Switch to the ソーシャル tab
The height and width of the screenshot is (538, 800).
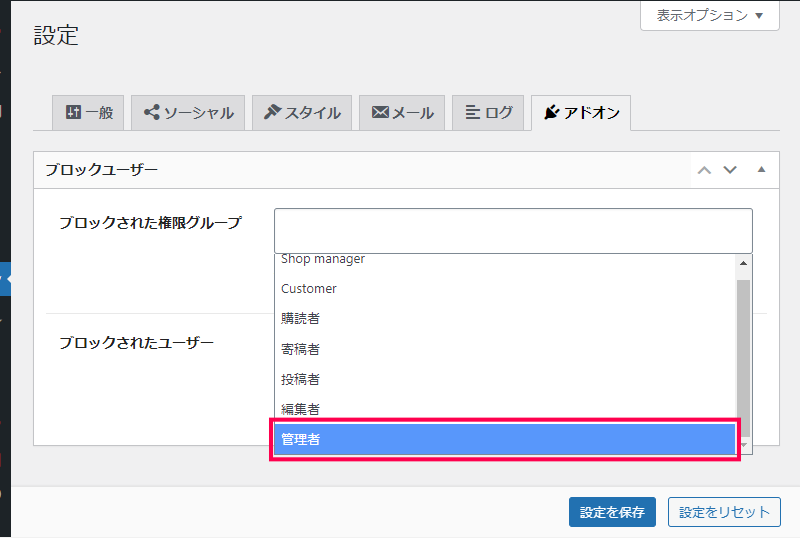188,112
